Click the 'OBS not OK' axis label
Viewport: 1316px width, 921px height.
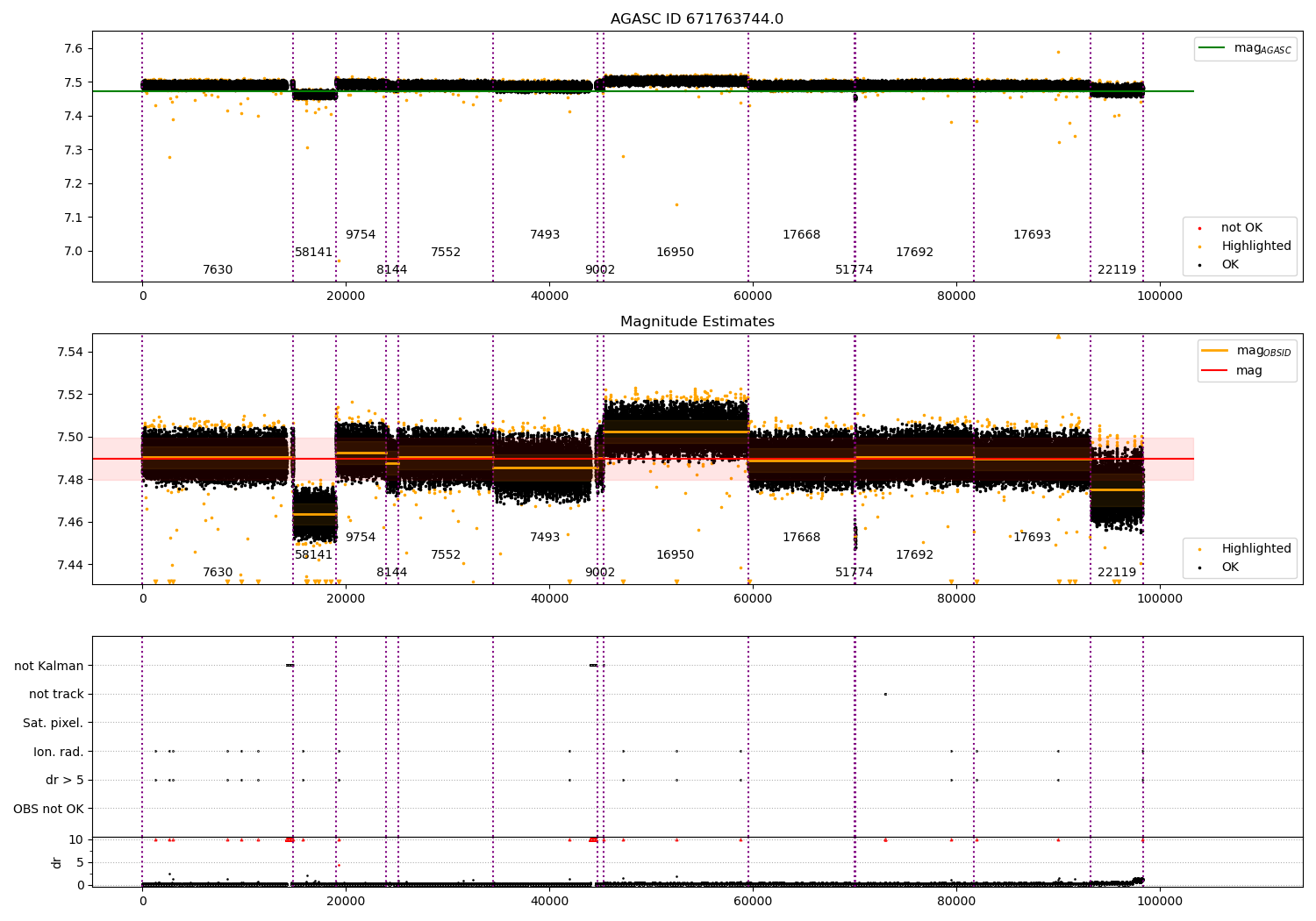pyautogui.click(x=49, y=809)
